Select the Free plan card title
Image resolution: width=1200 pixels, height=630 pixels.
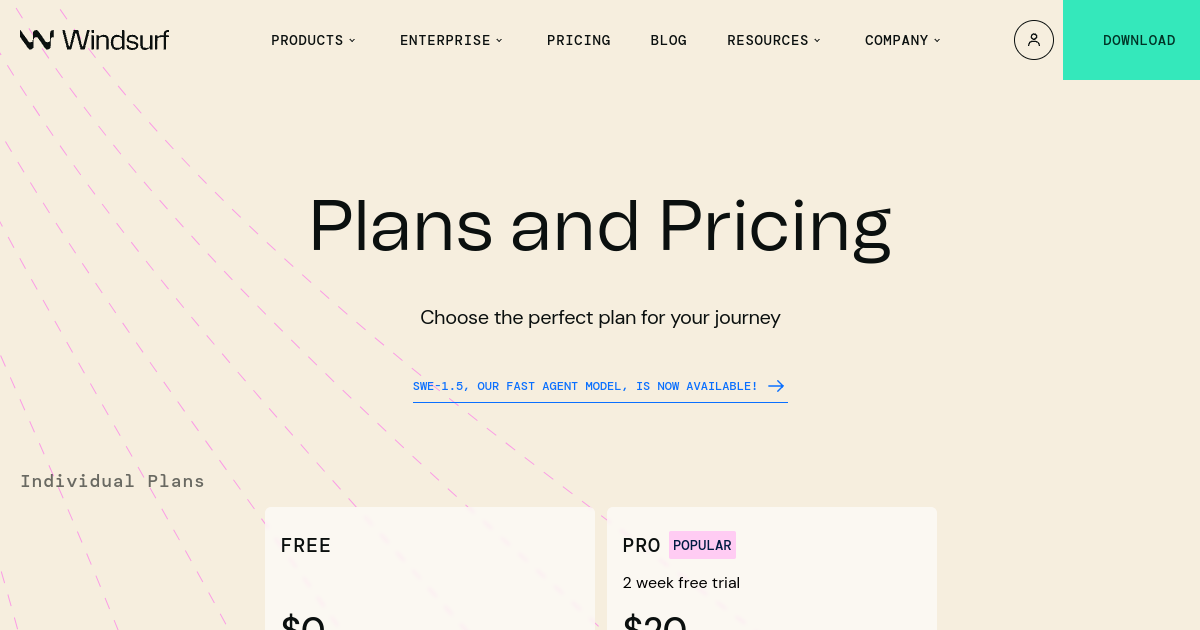pos(305,545)
